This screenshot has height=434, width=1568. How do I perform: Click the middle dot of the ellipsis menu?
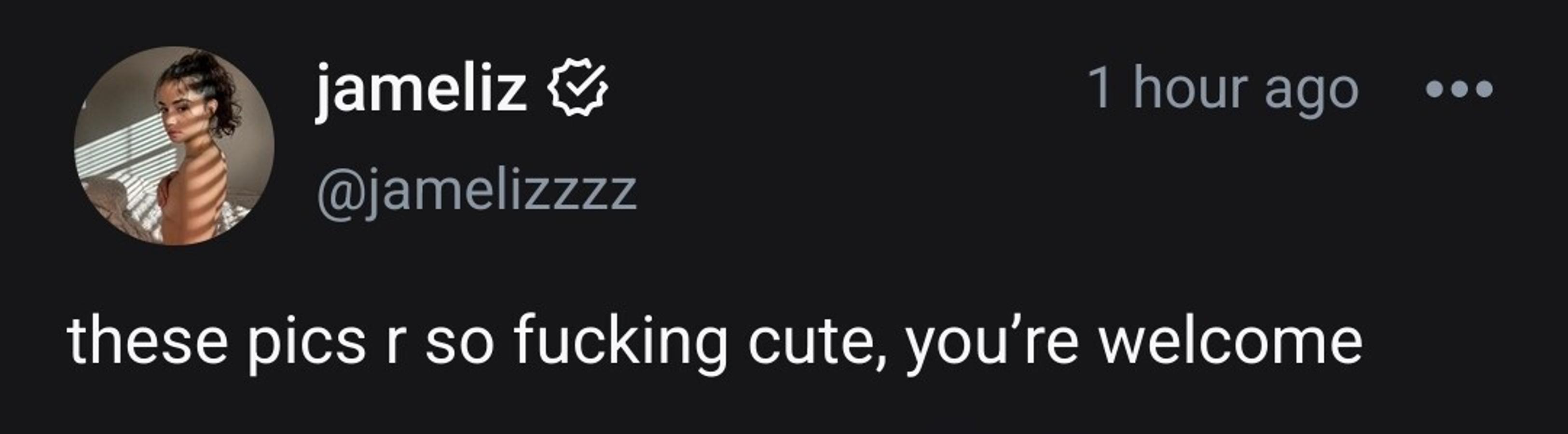click(x=1459, y=90)
